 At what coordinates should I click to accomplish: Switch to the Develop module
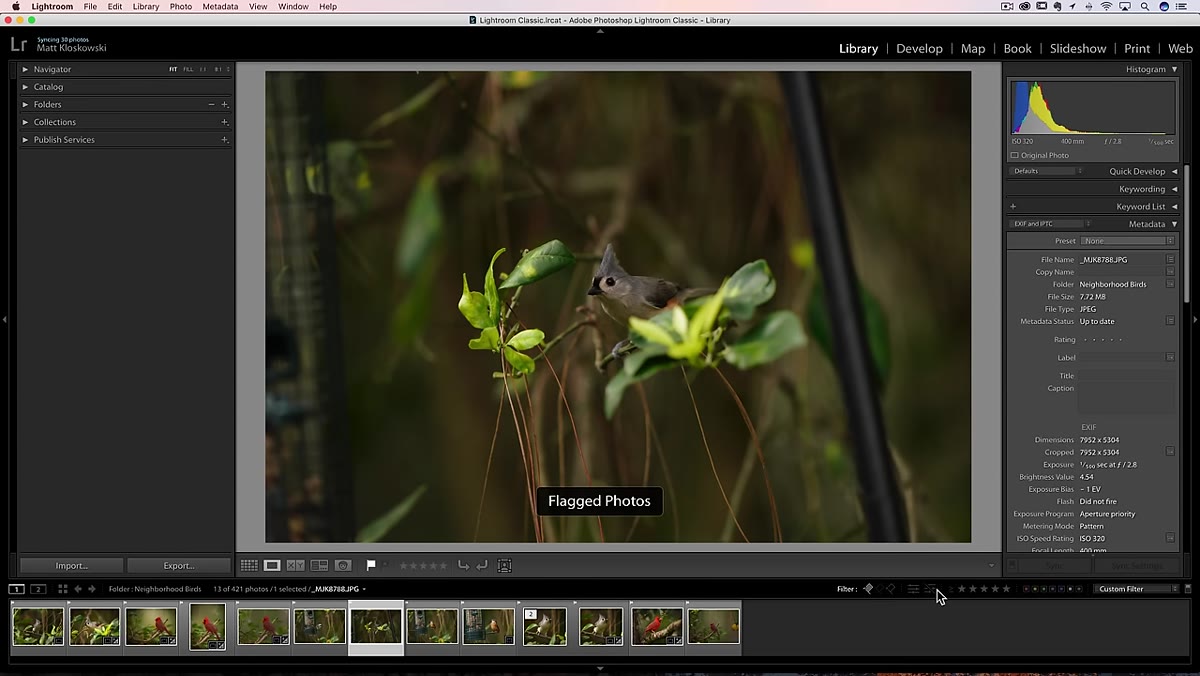(919, 48)
